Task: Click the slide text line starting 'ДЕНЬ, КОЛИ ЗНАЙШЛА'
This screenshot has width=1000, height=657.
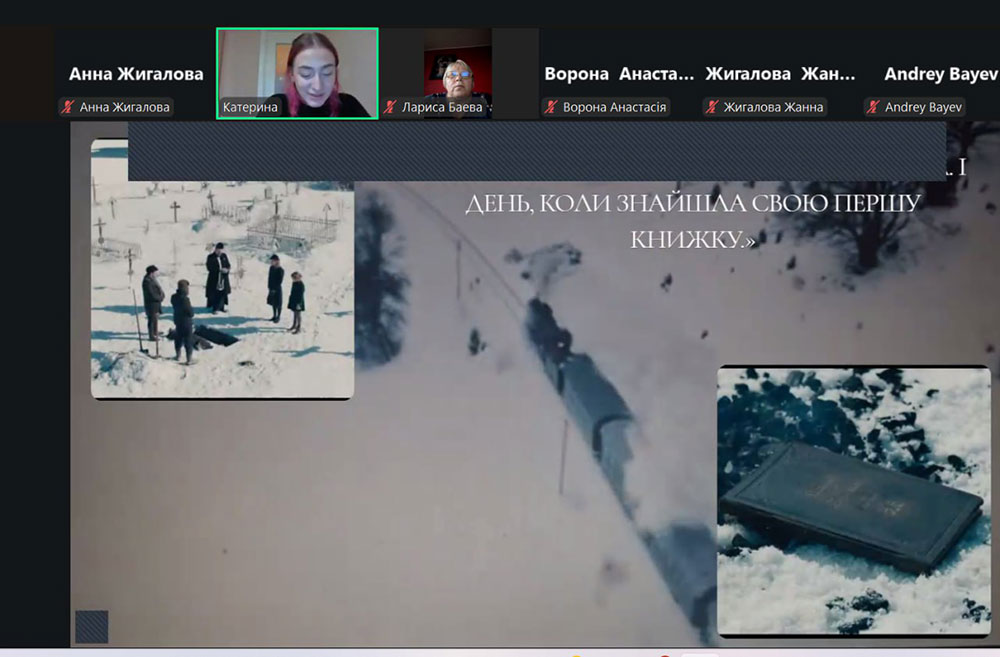Action: 692,203
